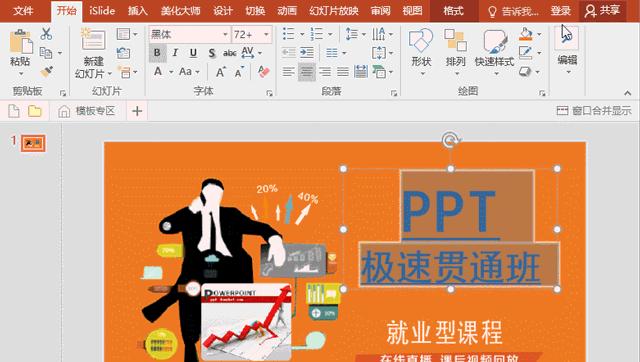The height and width of the screenshot is (362, 640).
Task: Click open folder icon below ribbon
Action: pos(35,111)
